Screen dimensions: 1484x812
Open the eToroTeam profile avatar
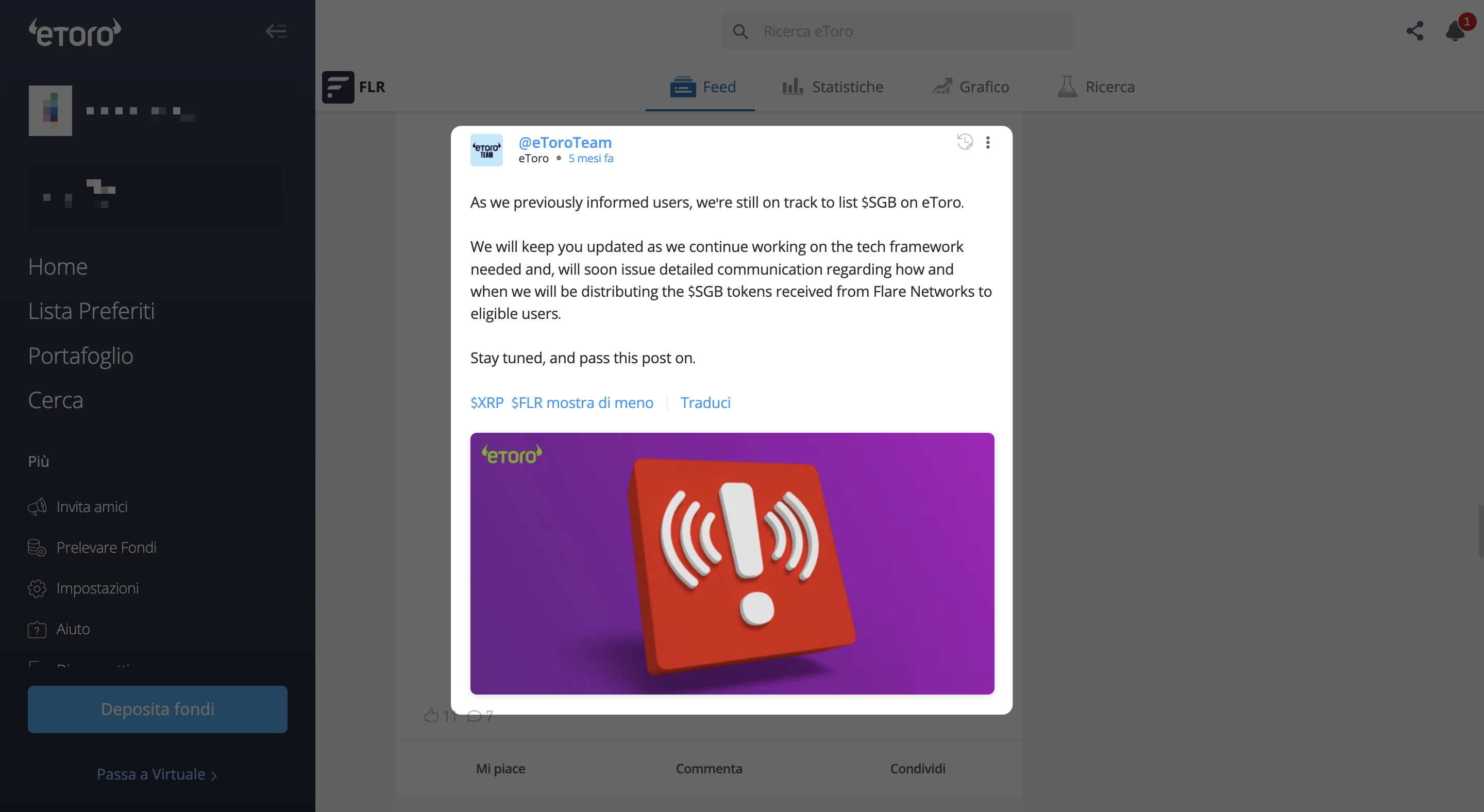[486, 150]
